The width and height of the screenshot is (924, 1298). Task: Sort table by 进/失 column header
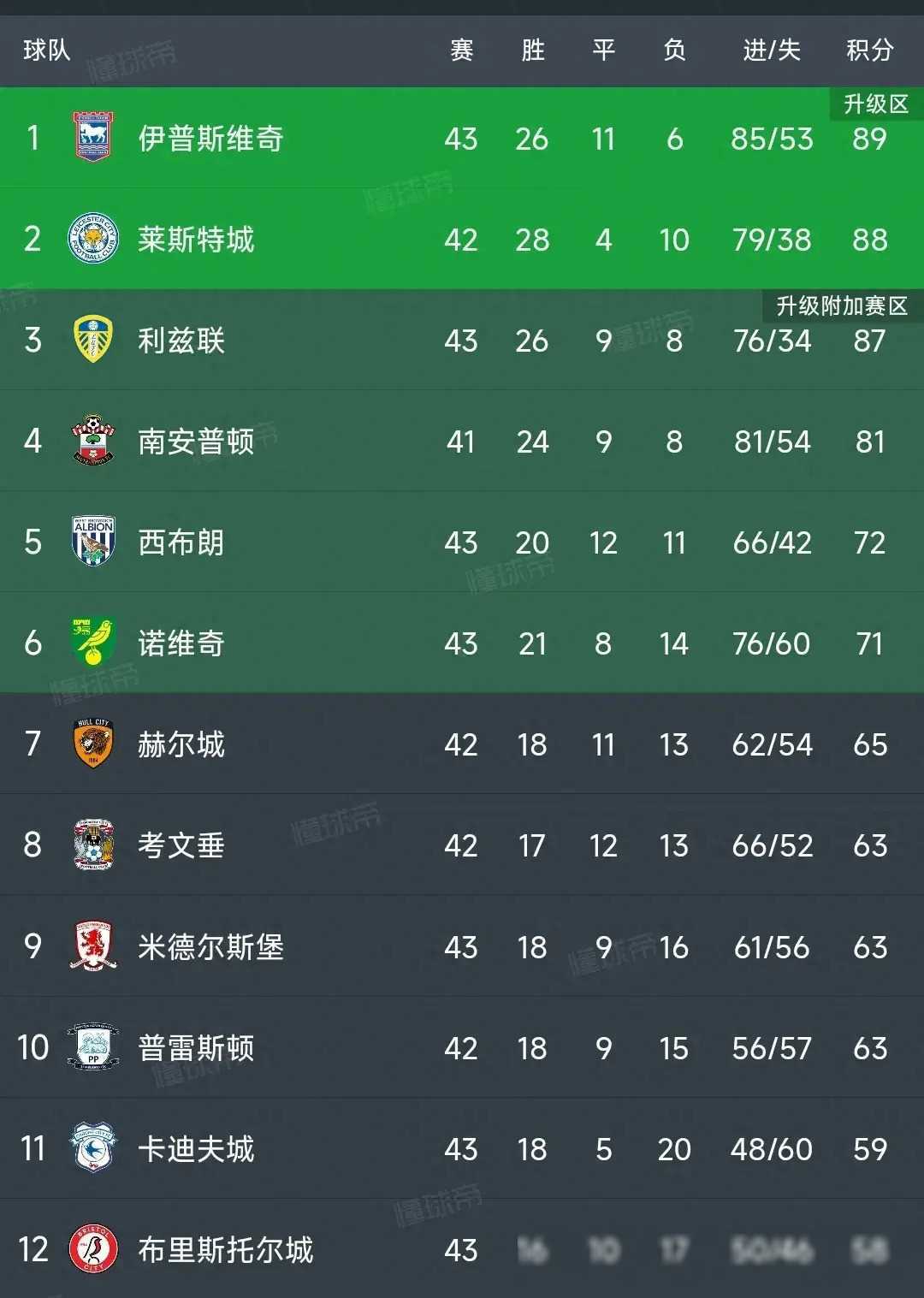coord(772,50)
